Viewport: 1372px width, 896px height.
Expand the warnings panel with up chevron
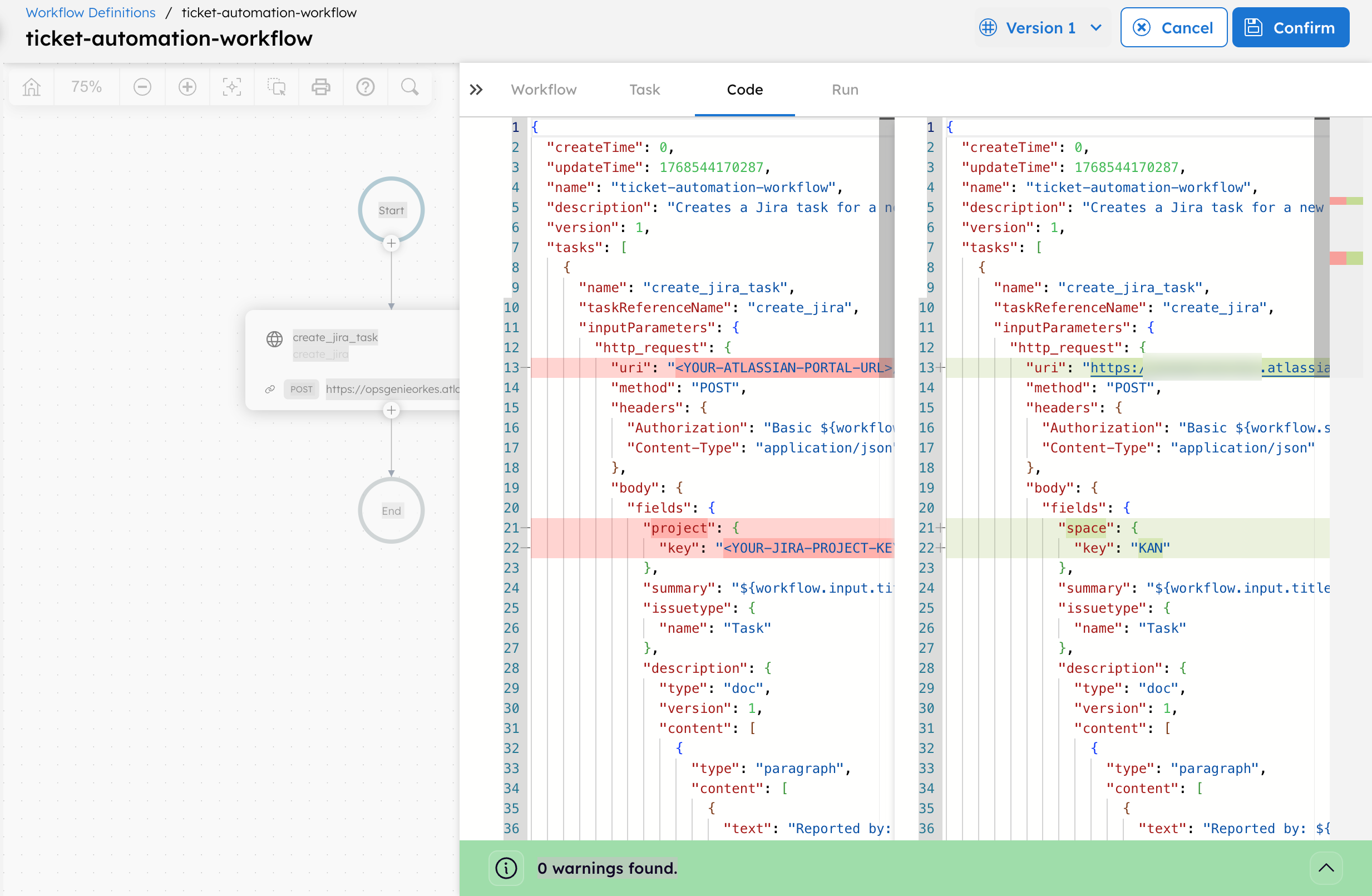1326,868
